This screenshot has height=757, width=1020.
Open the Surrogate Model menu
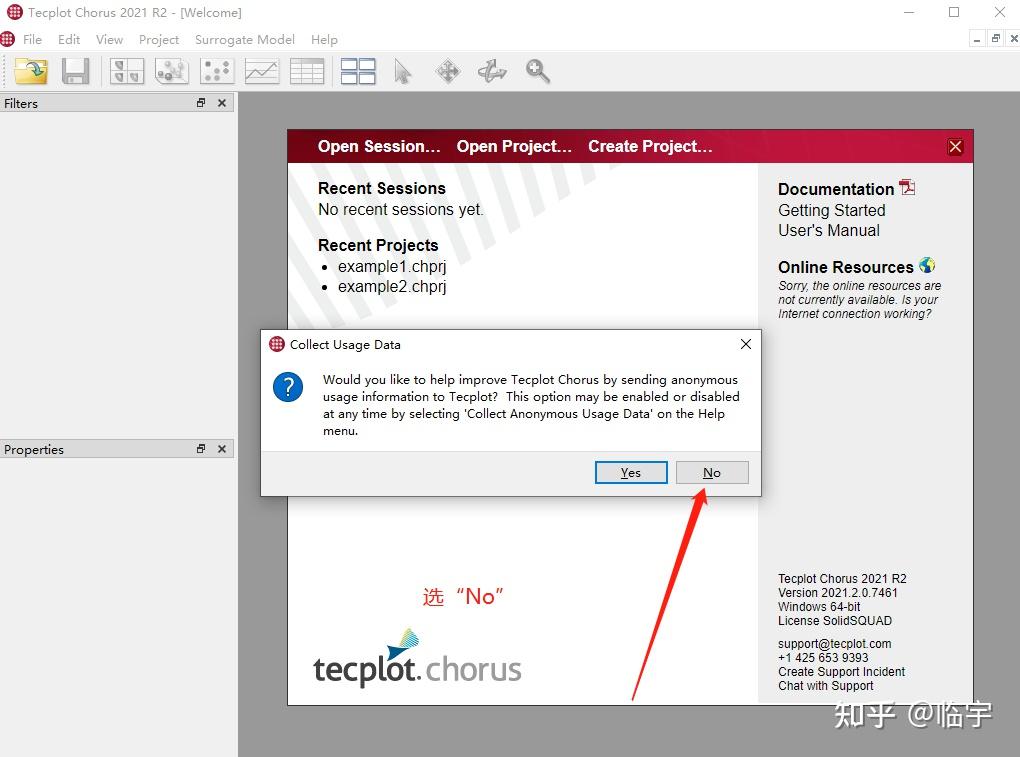244,40
